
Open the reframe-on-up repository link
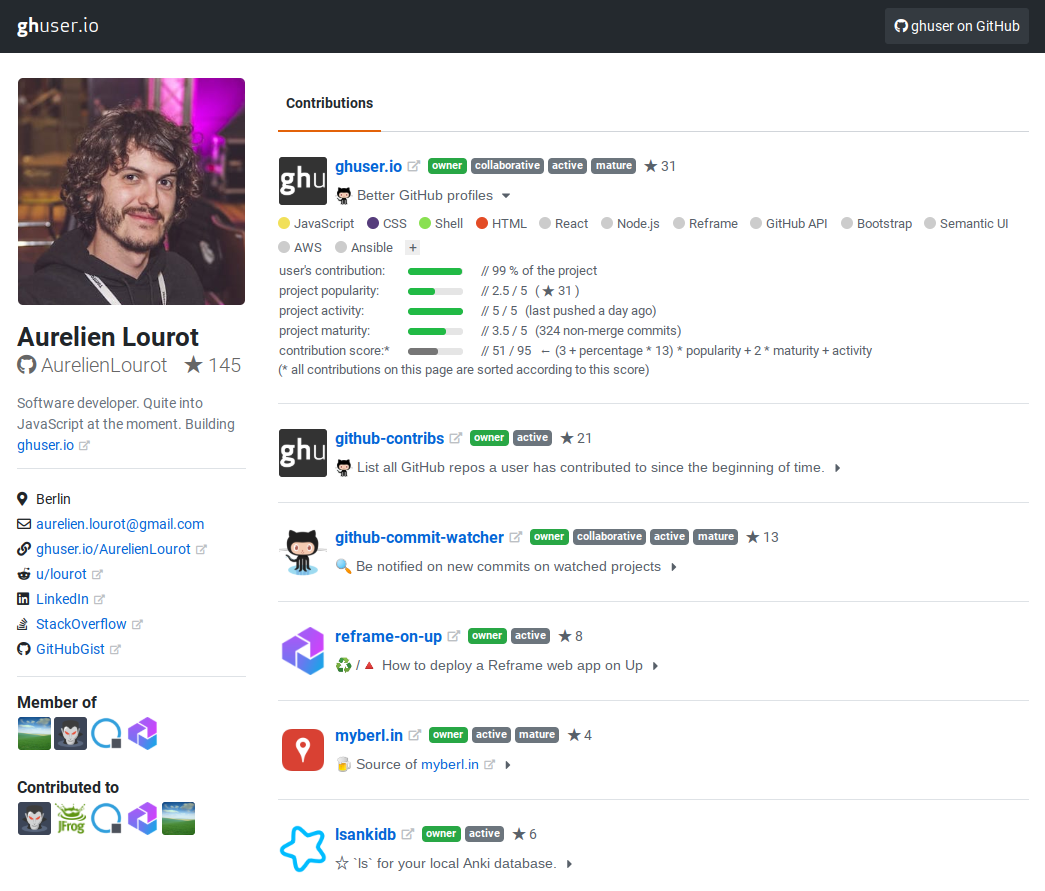[389, 636]
